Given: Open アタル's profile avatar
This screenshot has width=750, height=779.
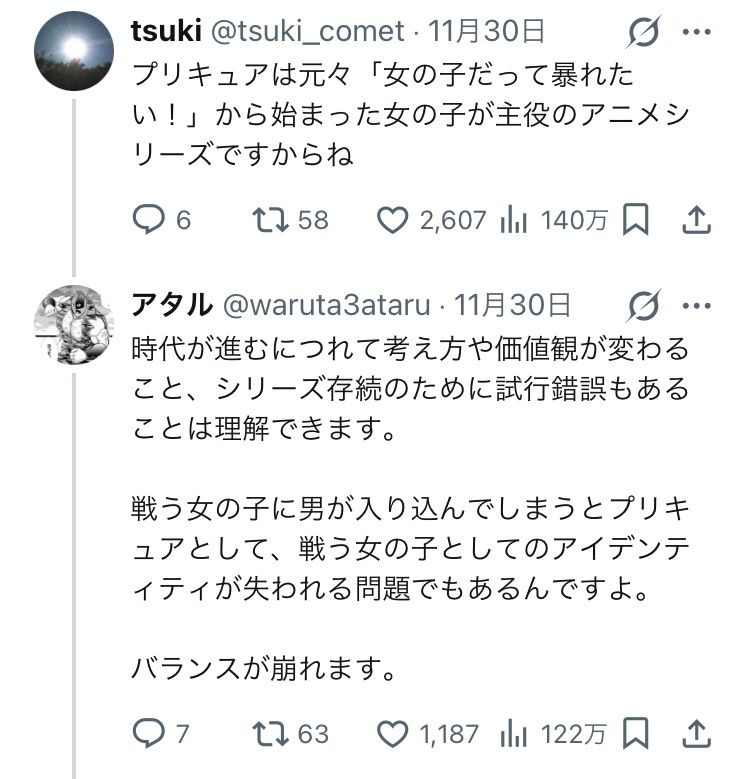Looking at the screenshot, I should coord(74,323).
